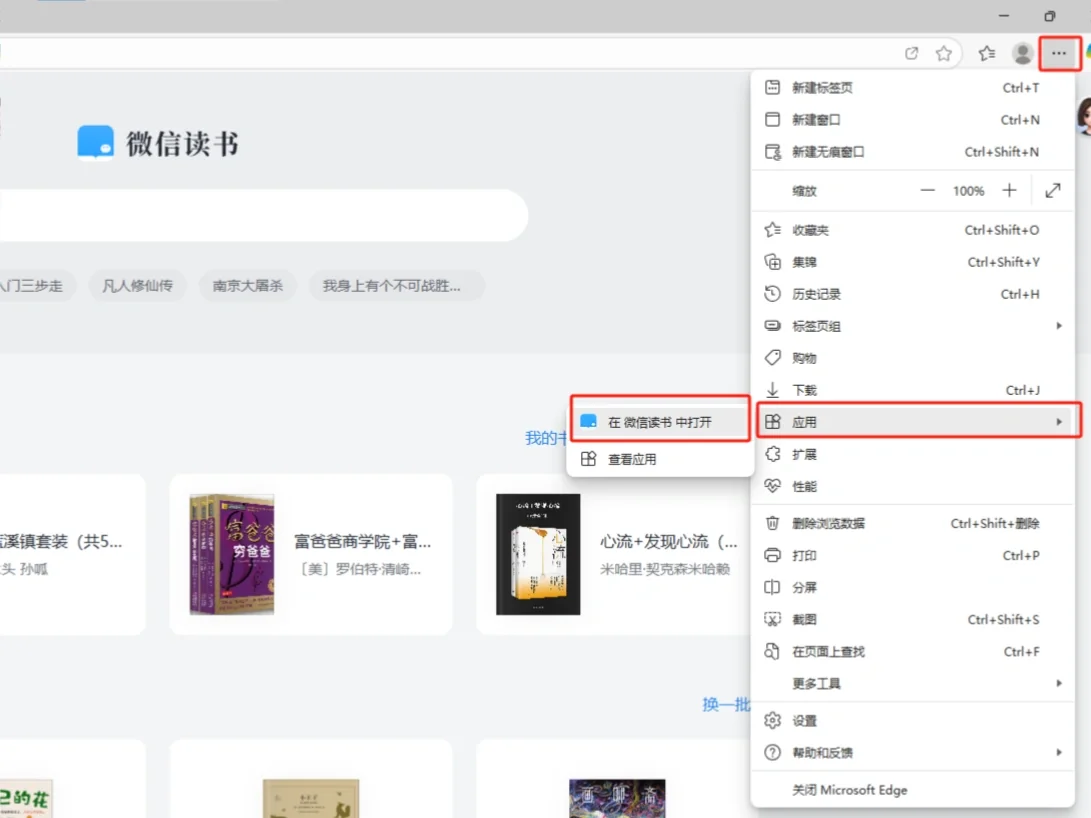Click the printer icon
The width and height of the screenshot is (1091, 818).
(x=772, y=555)
